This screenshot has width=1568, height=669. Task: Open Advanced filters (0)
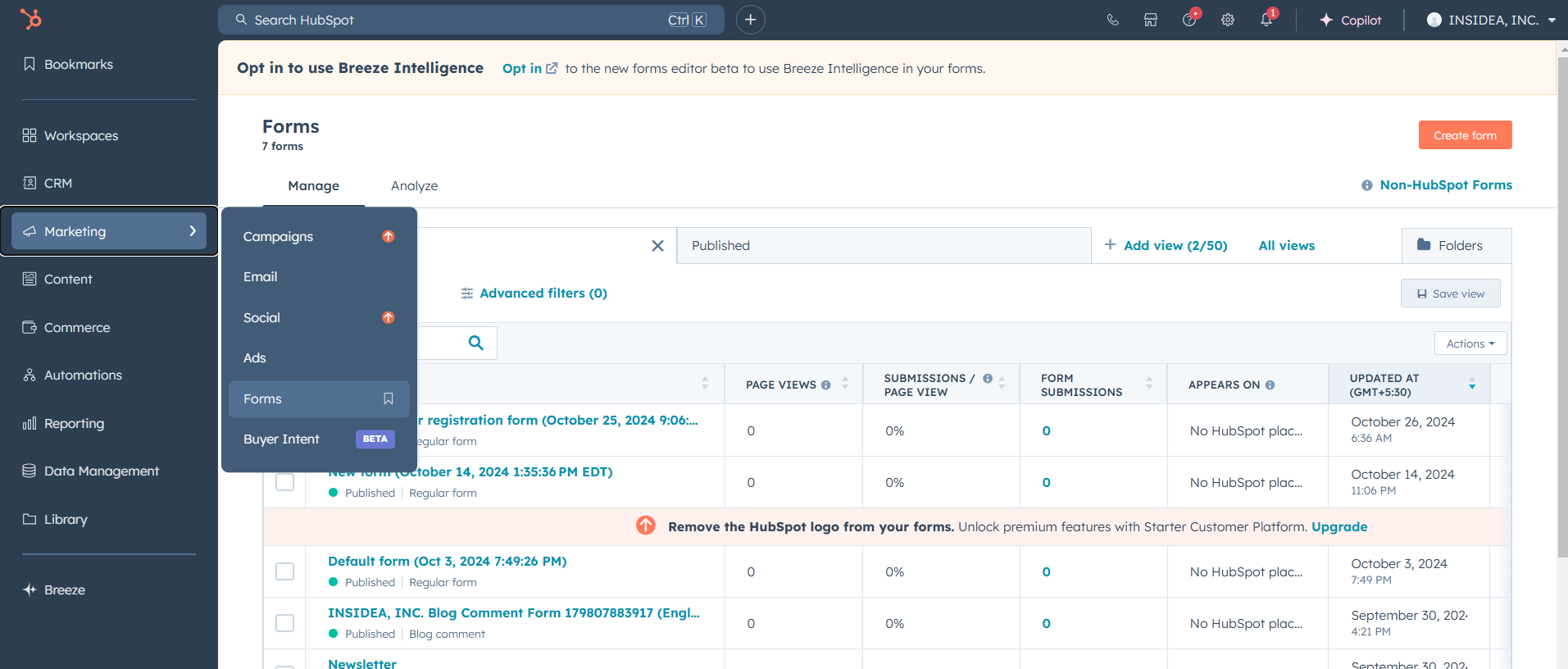pyautogui.click(x=534, y=293)
